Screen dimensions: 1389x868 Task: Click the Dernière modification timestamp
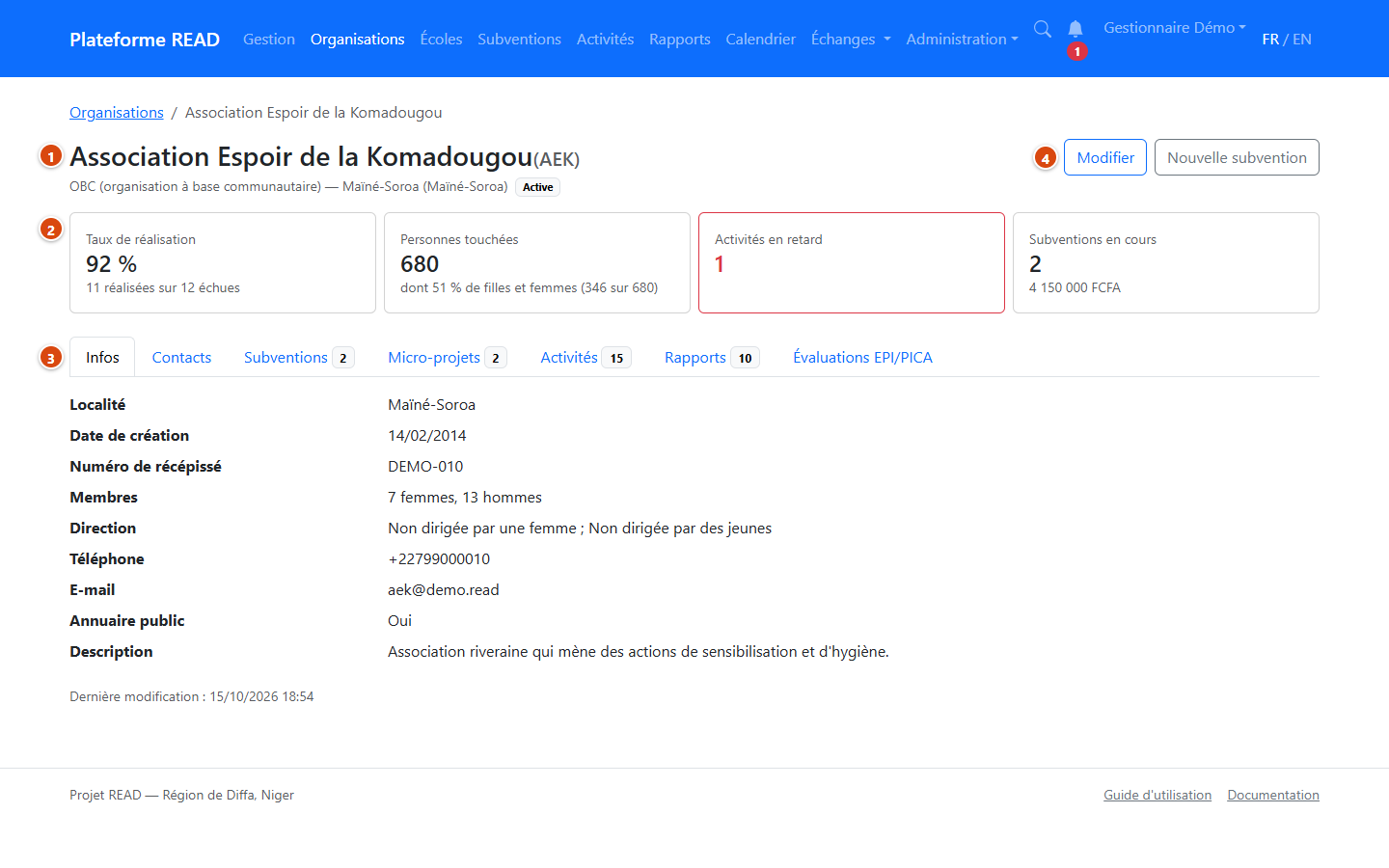(x=192, y=696)
